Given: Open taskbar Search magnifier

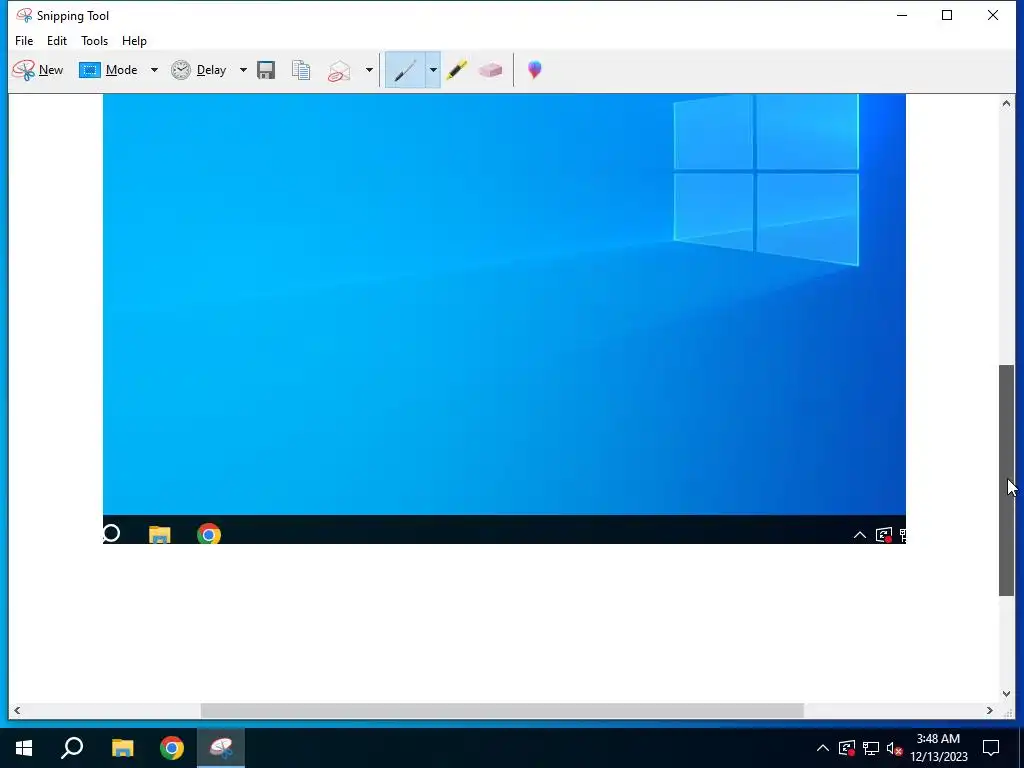Looking at the screenshot, I should (72, 748).
